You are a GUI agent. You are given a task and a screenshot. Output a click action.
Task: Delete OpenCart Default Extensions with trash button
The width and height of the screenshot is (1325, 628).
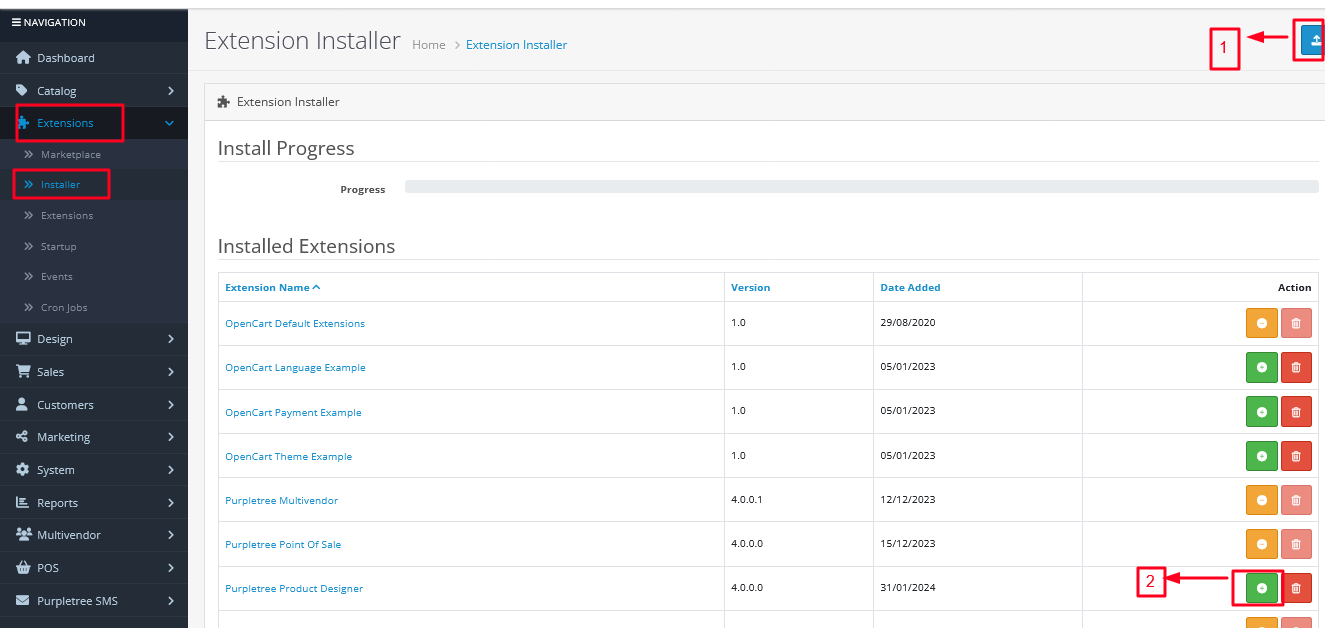point(1296,323)
